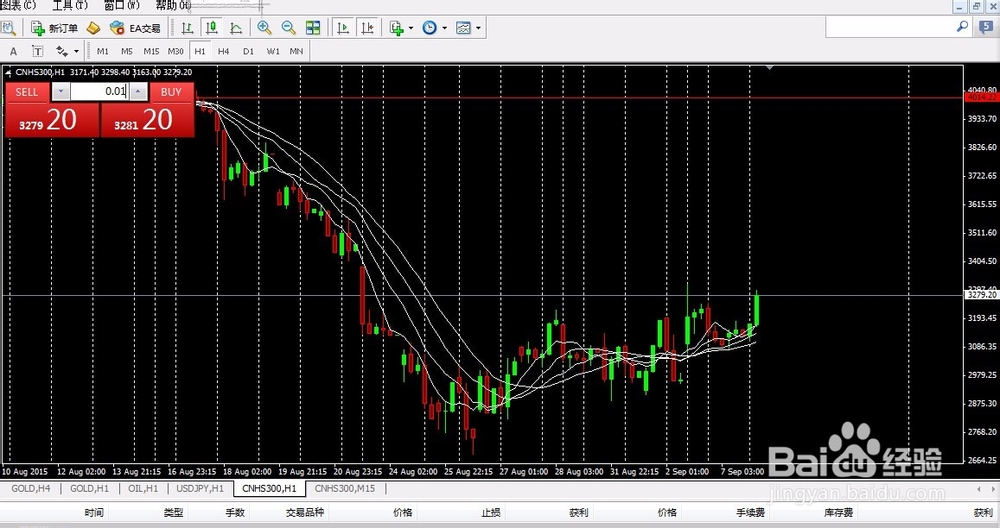1000x528 pixels.
Task: Switch timeframe to M5
Action: pyautogui.click(x=127, y=51)
